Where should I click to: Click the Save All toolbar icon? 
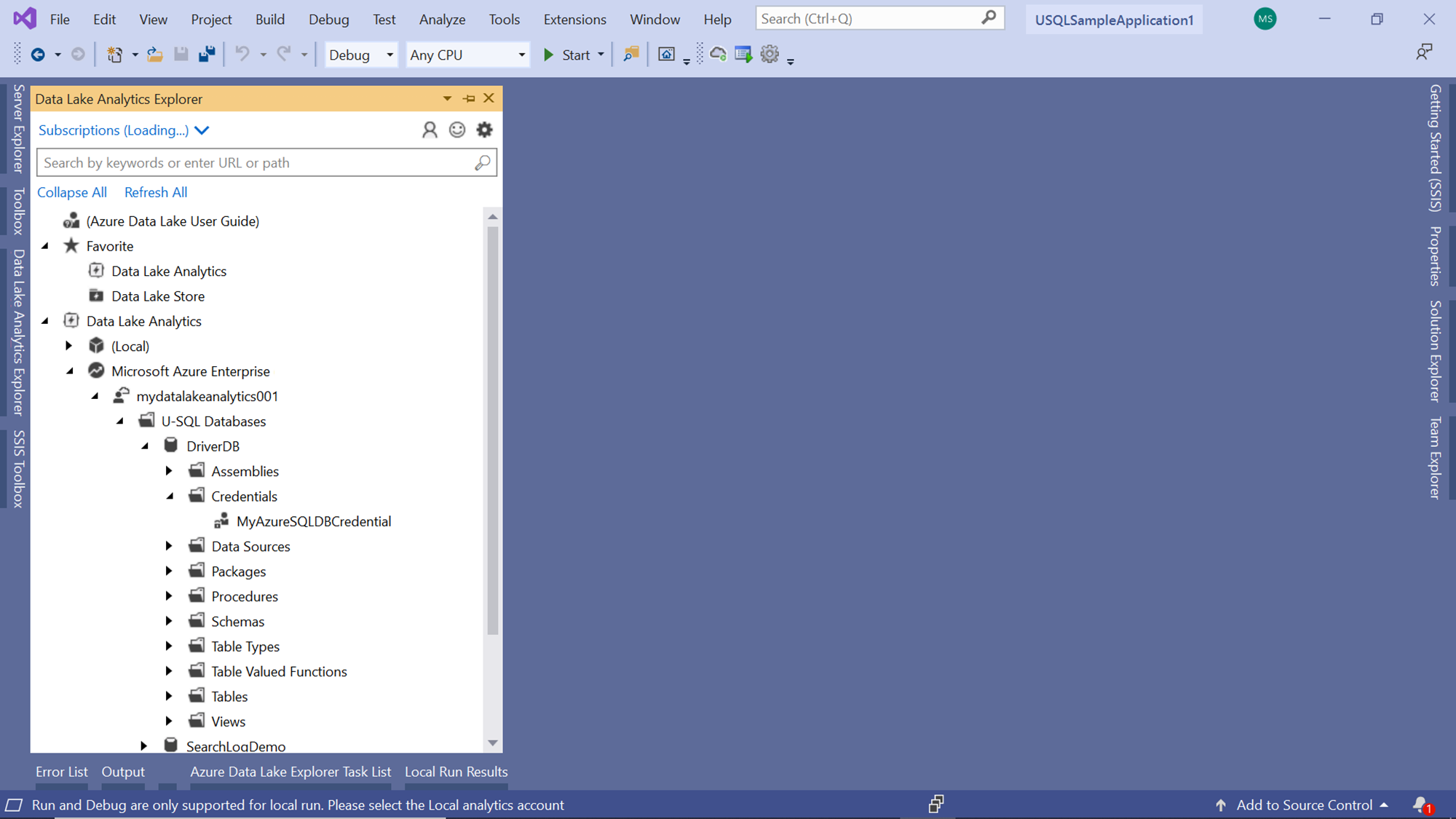[207, 55]
